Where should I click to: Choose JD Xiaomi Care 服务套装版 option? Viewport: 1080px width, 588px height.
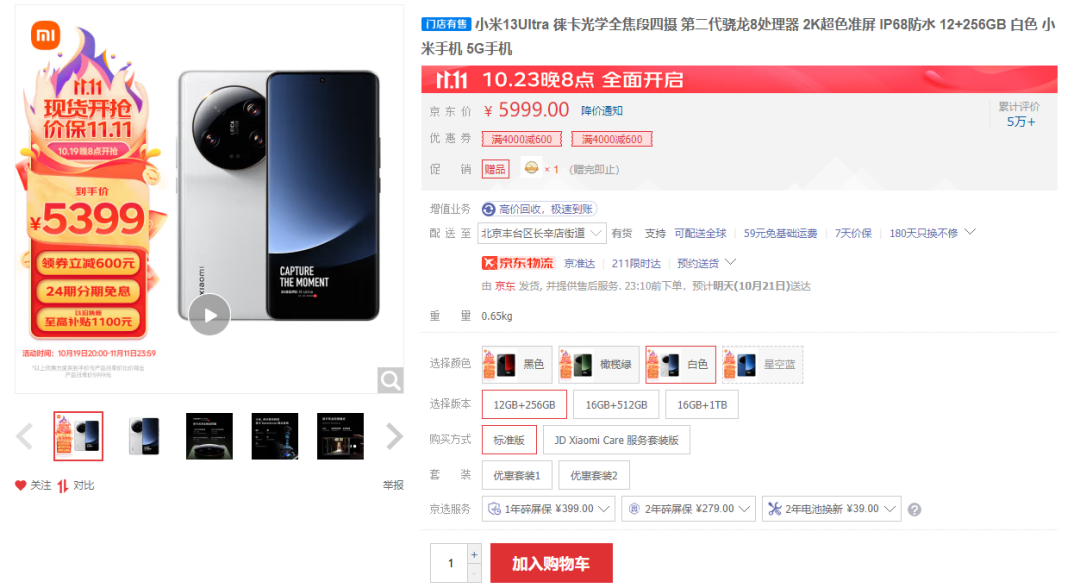pos(616,440)
